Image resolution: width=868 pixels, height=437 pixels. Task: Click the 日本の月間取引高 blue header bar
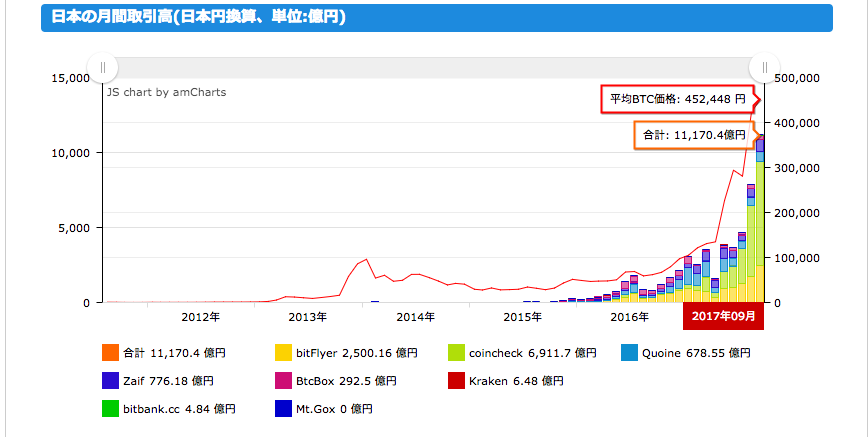point(437,18)
